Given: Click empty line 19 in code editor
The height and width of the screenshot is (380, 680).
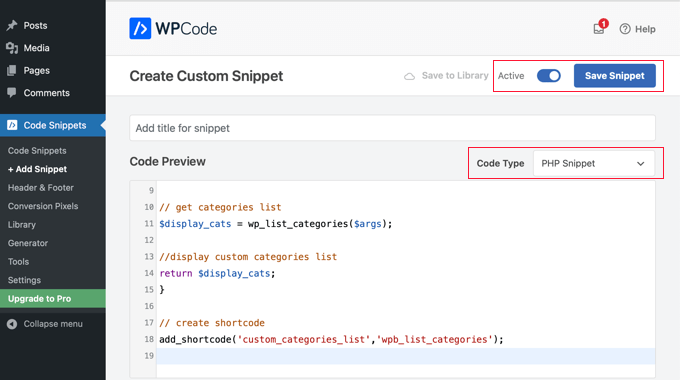Looking at the screenshot, I should 405,356.
